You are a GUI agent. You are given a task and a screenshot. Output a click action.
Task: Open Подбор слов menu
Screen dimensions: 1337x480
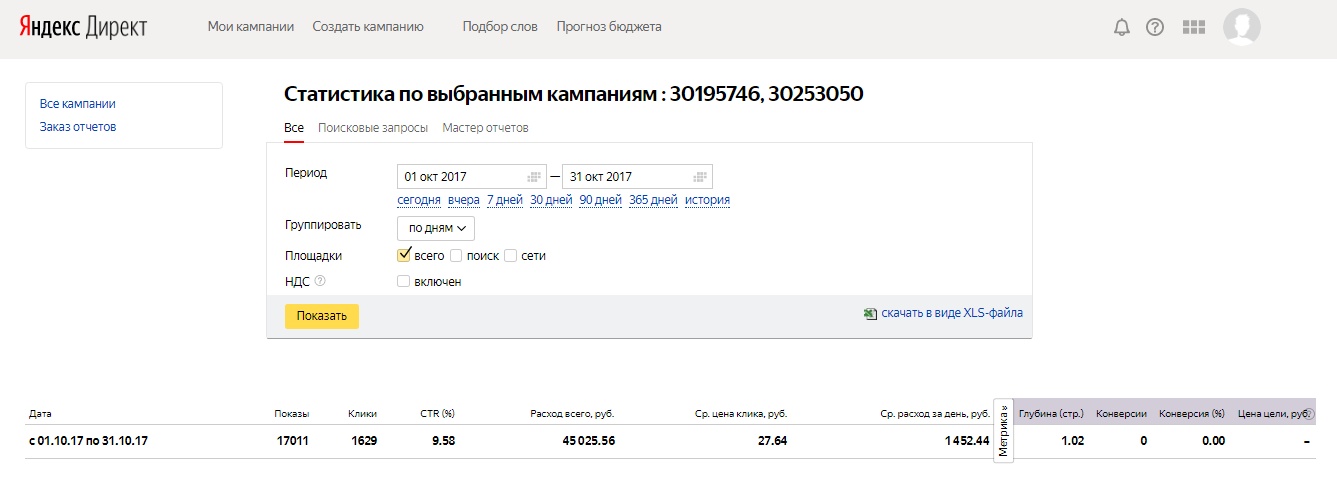(500, 27)
